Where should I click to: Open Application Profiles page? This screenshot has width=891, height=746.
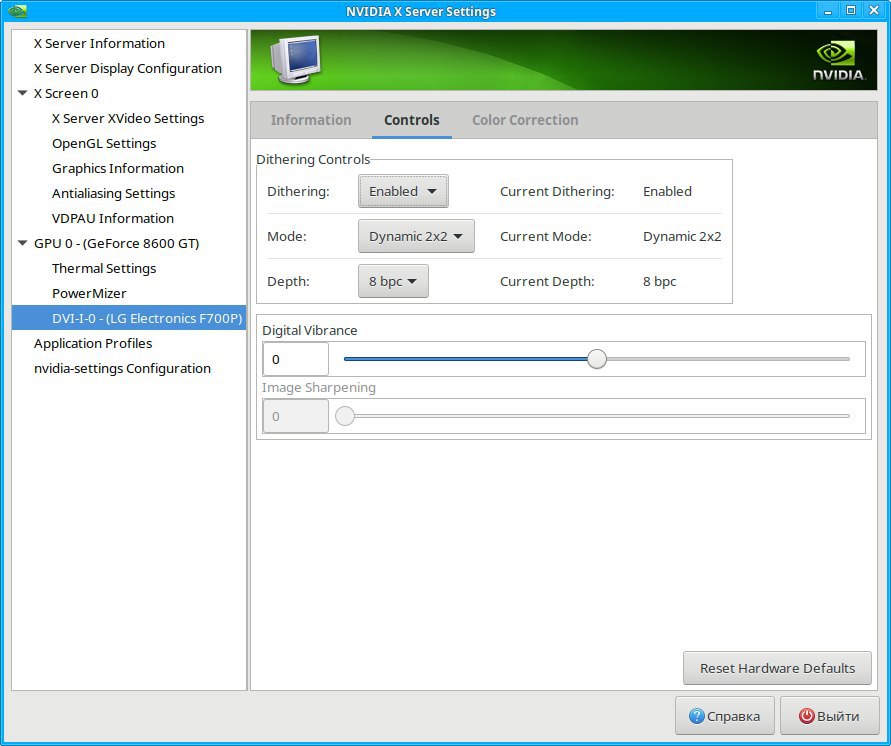click(93, 343)
